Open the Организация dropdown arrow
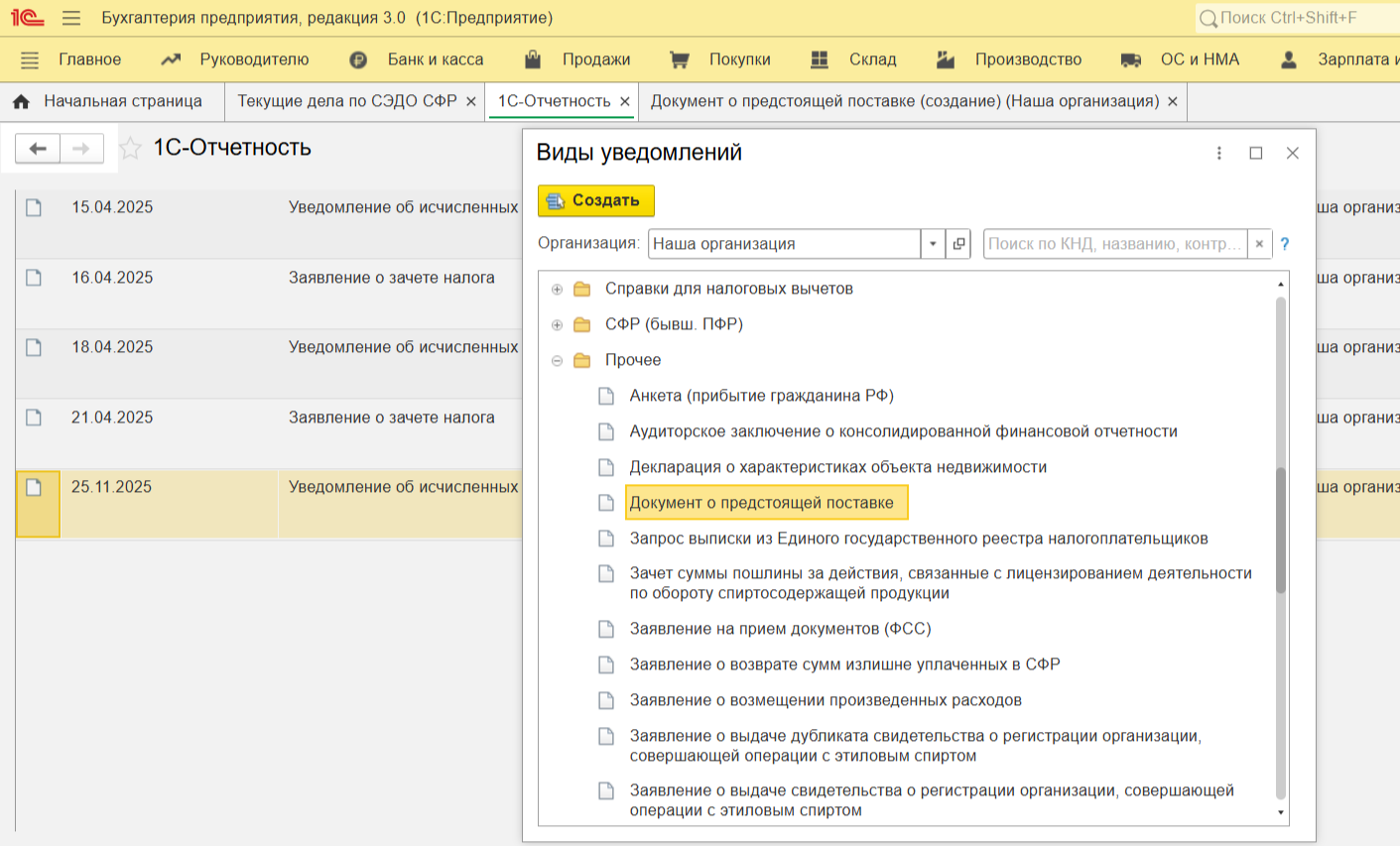Screen dimensions: 1400x846 tap(933, 244)
